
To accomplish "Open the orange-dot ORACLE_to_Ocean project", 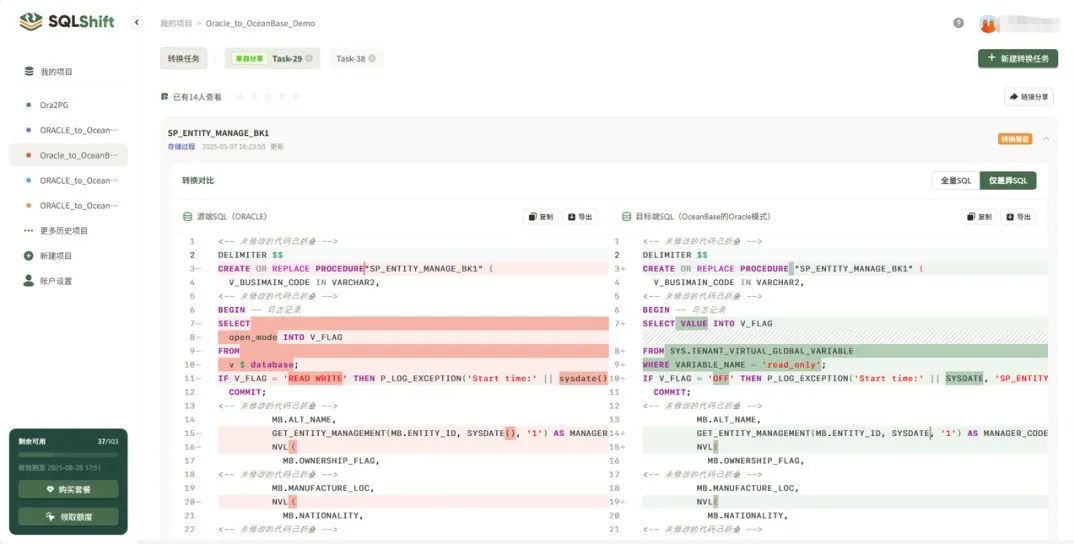I will pyautogui.click(x=68, y=206).
